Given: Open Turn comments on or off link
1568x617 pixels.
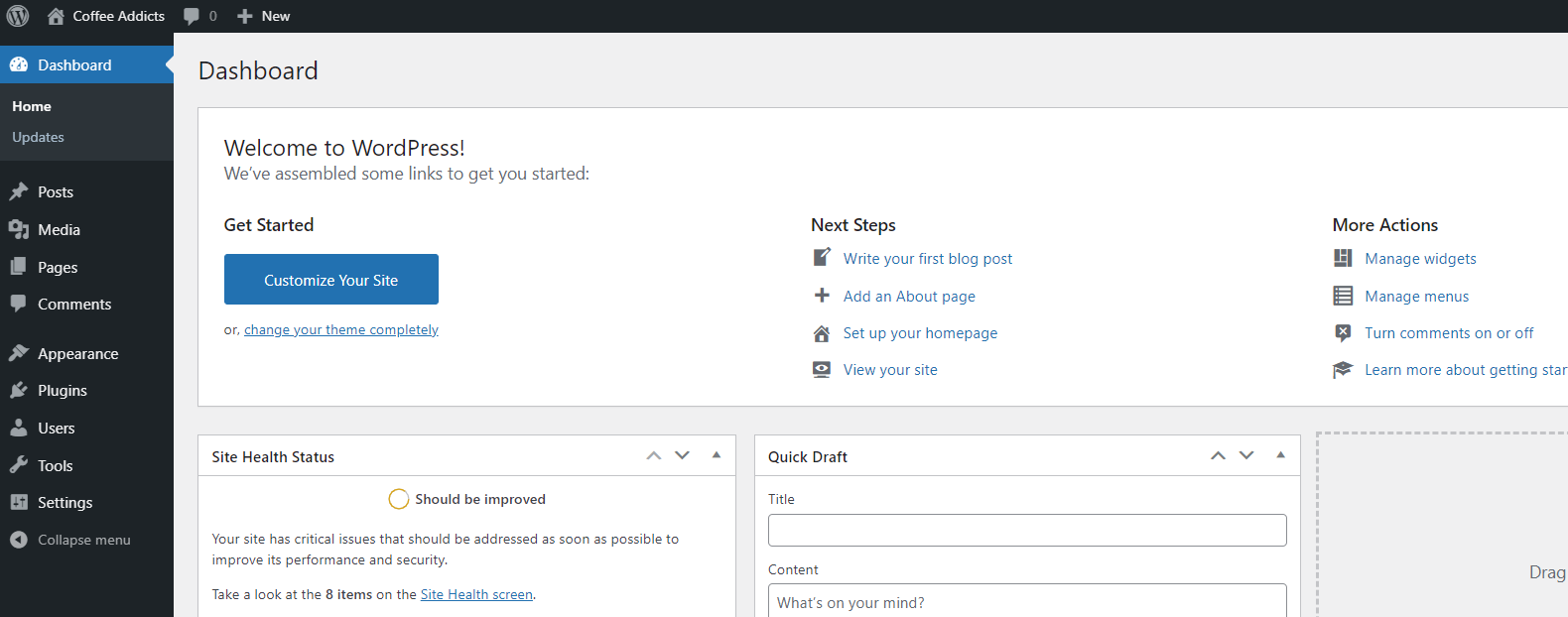Looking at the screenshot, I should click(1449, 332).
